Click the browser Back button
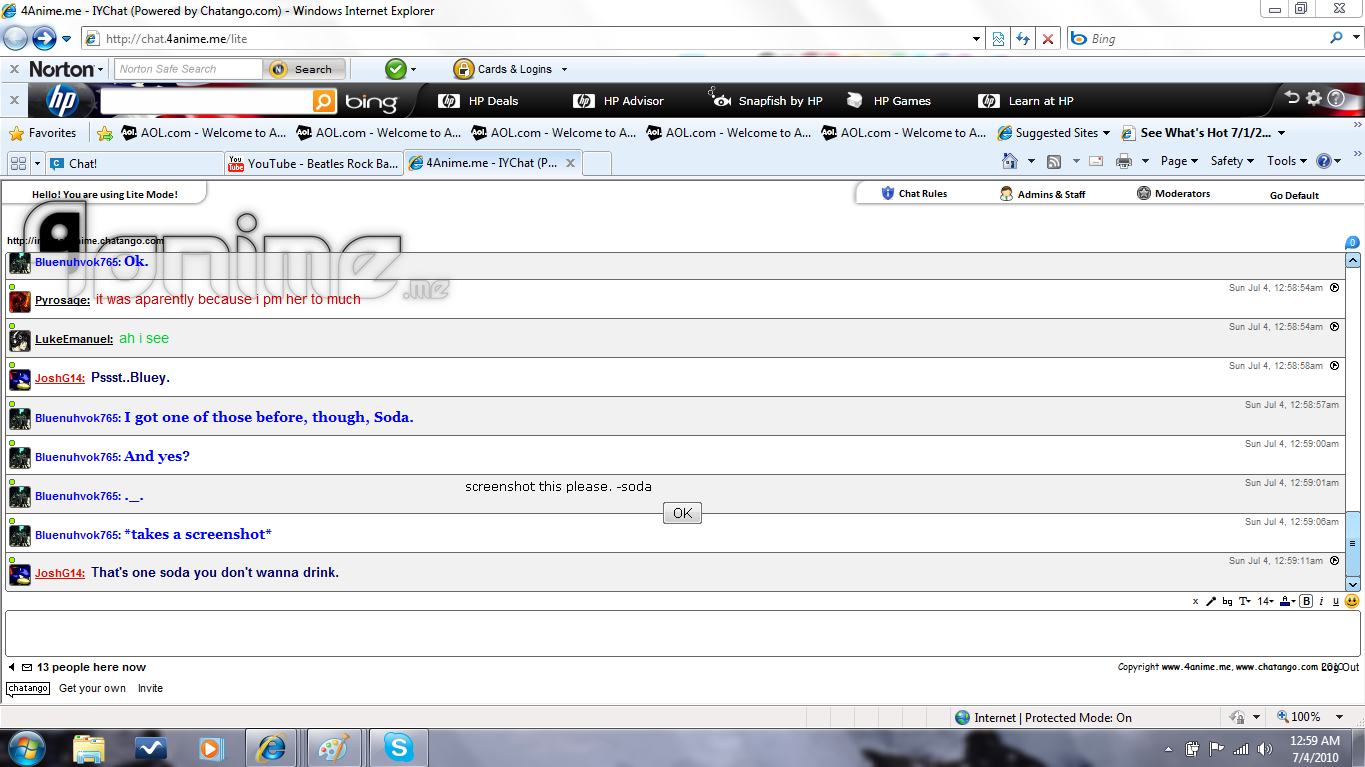Screen dimensions: 1365x767 click(x=15, y=39)
